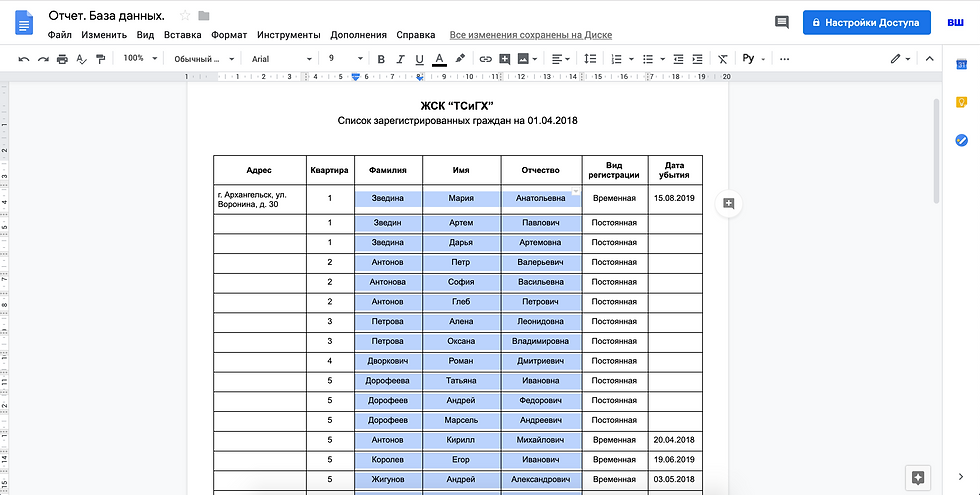Click the "Вид регистрации" column header
Screen dimensions: 980x495
(614, 171)
